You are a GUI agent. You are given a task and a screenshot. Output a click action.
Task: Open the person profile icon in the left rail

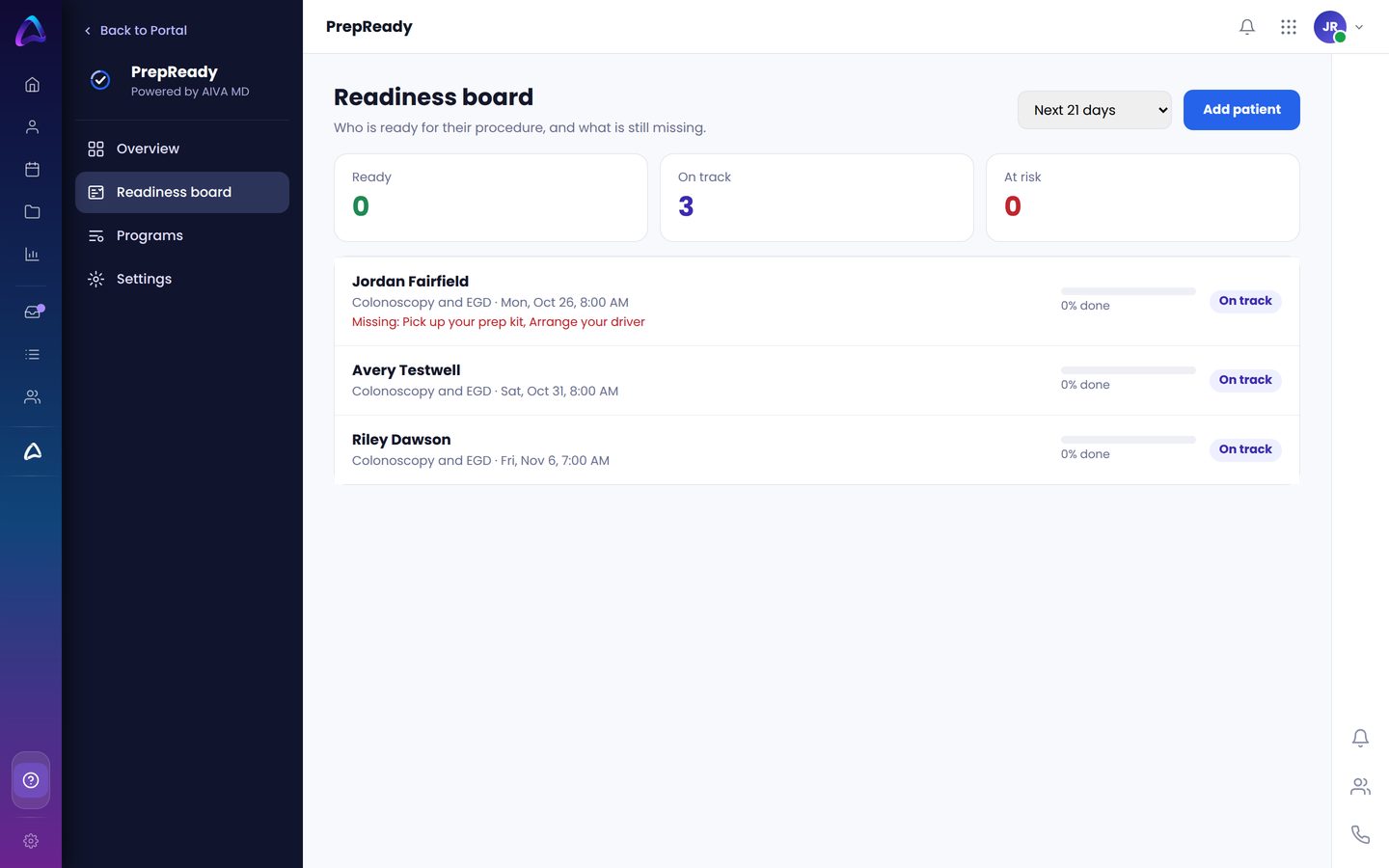[x=32, y=127]
